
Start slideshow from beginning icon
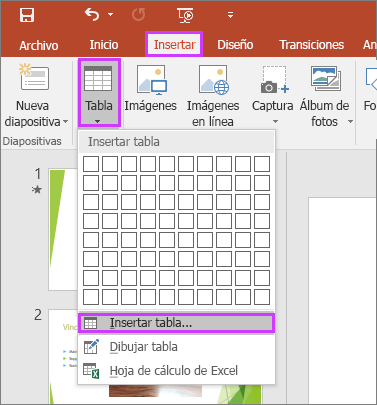185,15
